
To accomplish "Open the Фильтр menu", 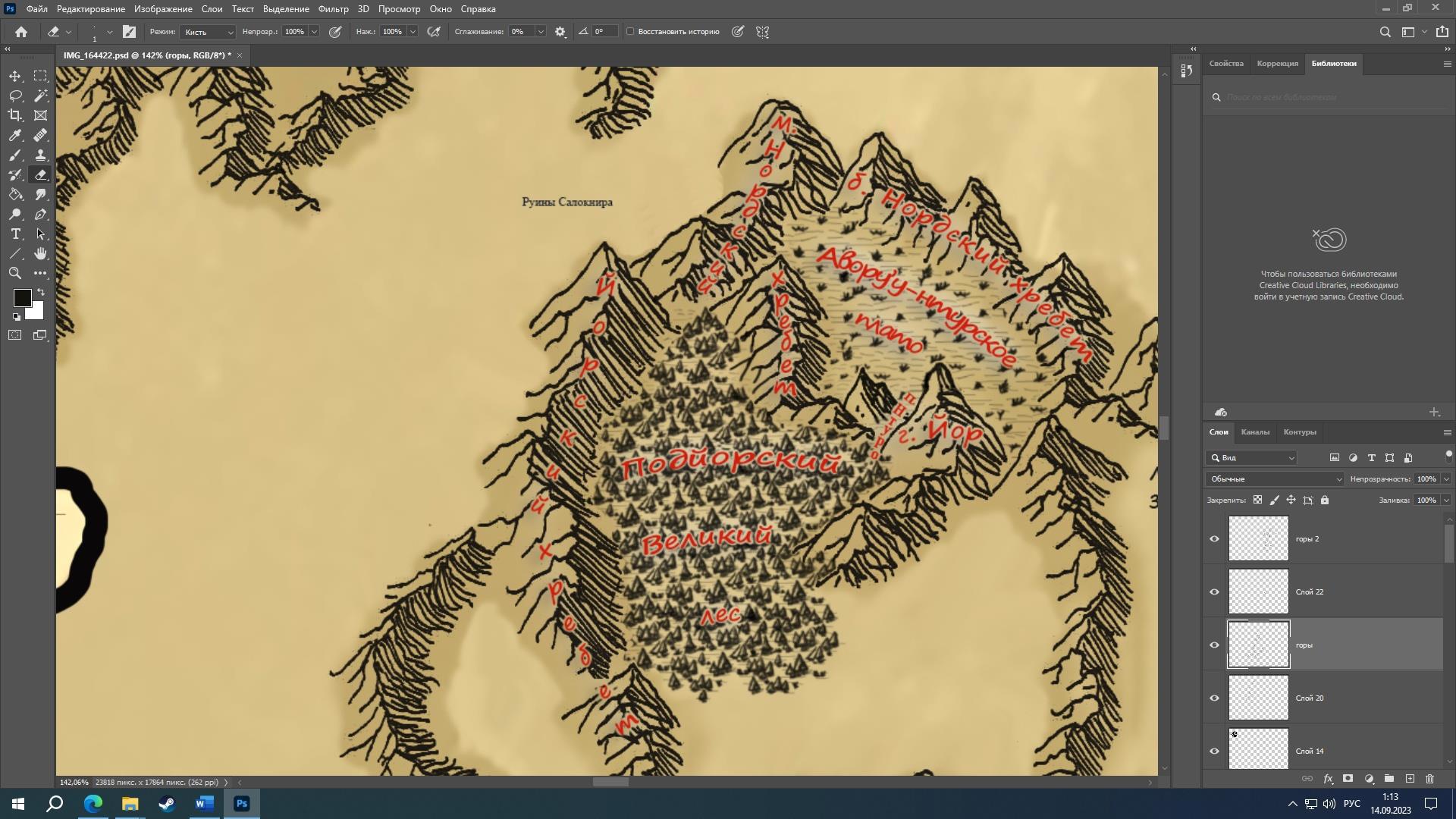I will click(x=333, y=9).
